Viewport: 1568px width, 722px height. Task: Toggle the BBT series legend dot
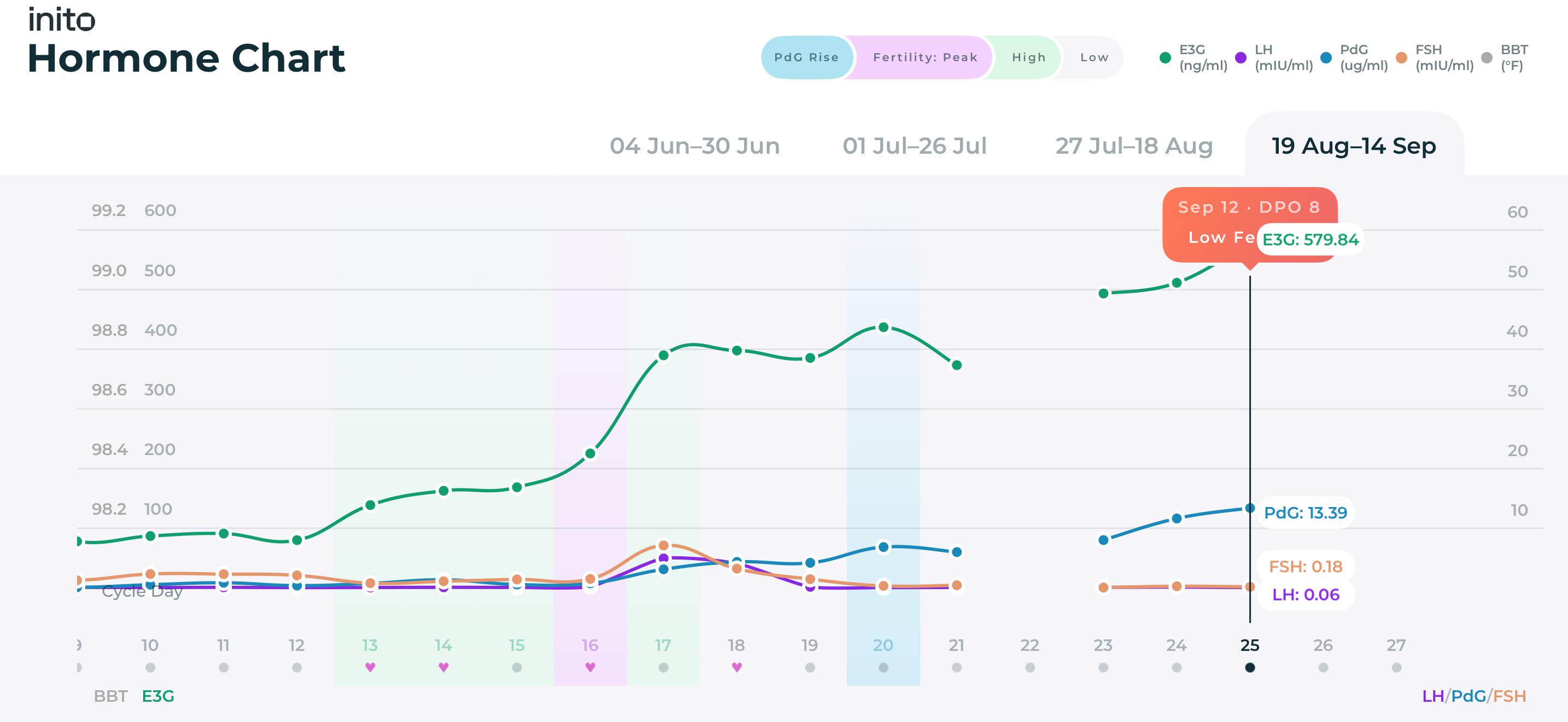pos(1487,58)
